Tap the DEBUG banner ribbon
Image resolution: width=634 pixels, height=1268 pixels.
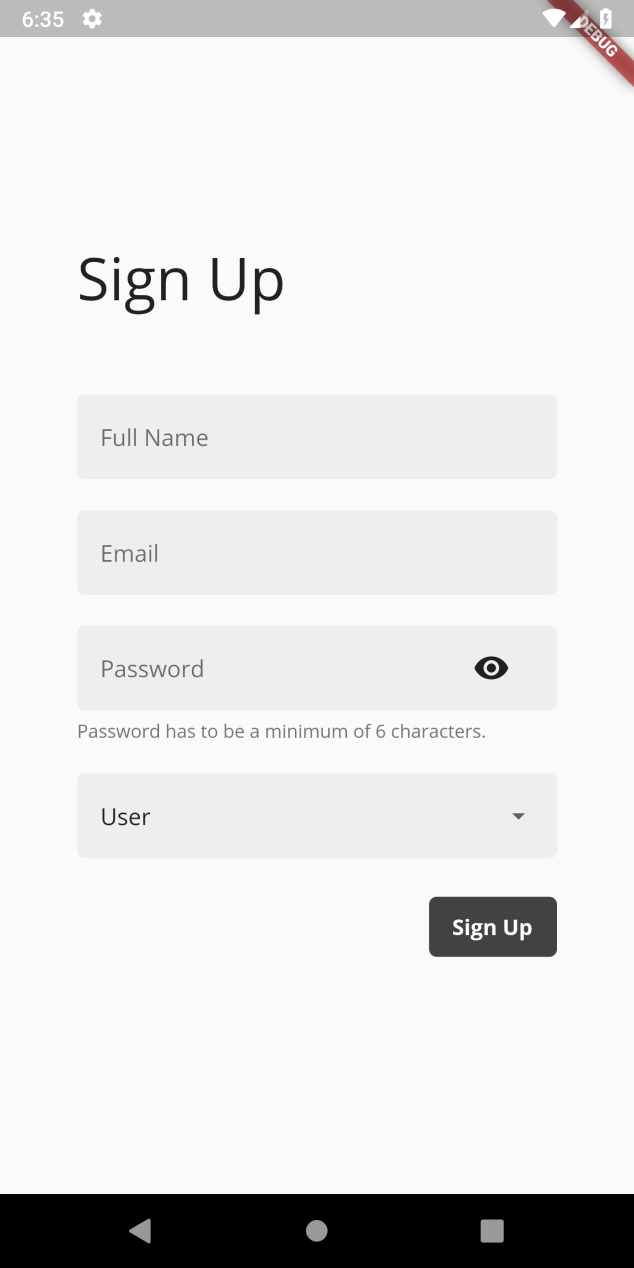597,38
